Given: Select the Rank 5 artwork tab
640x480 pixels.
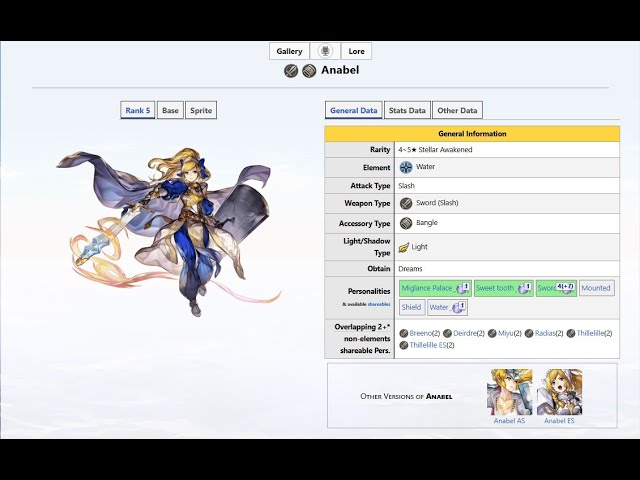Looking at the screenshot, I should (x=138, y=110).
